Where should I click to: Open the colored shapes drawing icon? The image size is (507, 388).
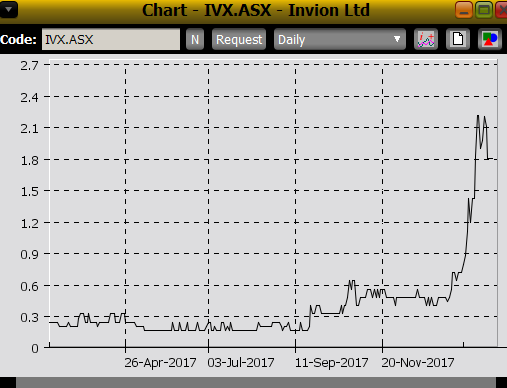coord(490,39)
